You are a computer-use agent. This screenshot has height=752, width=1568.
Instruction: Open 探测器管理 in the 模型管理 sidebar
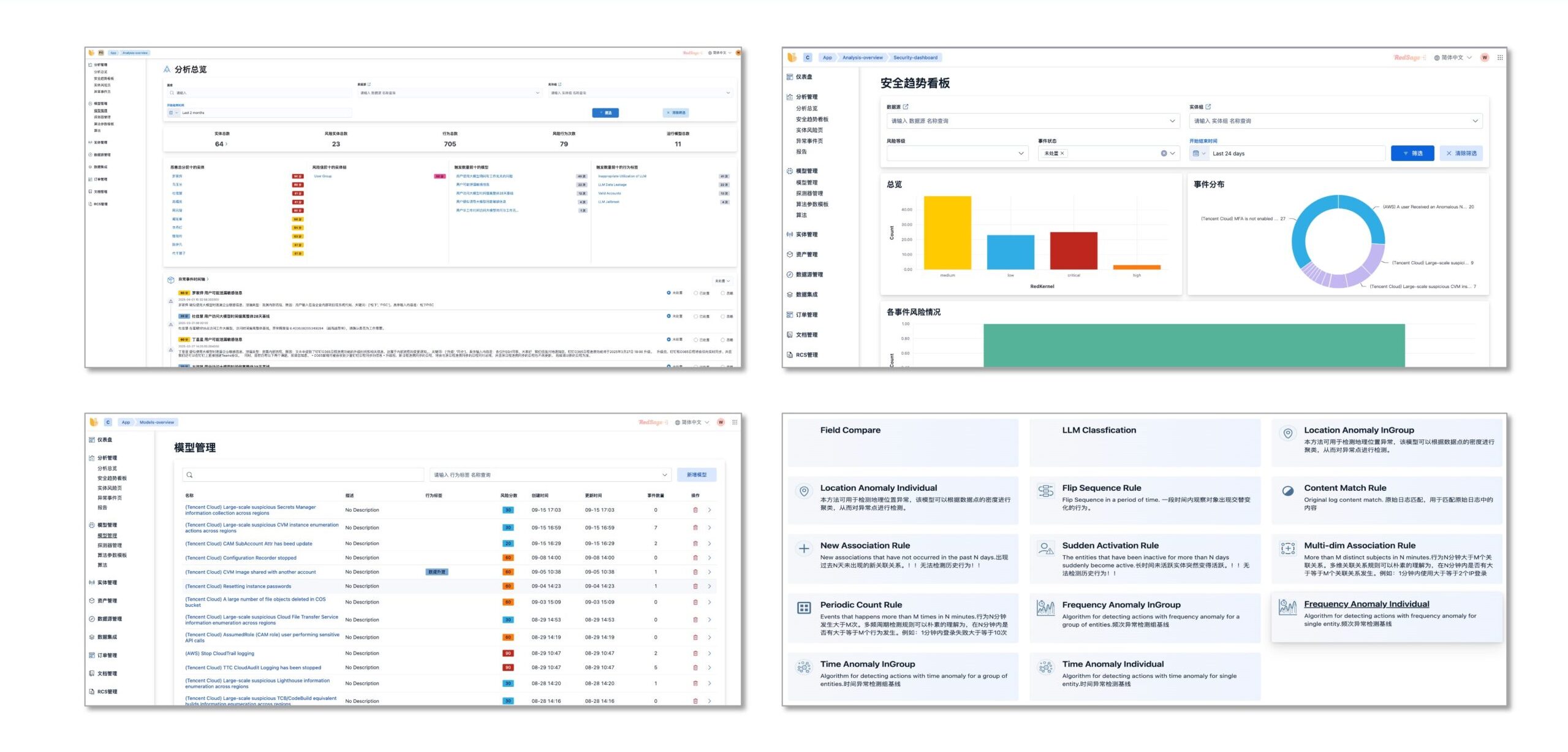coord(110,545)
